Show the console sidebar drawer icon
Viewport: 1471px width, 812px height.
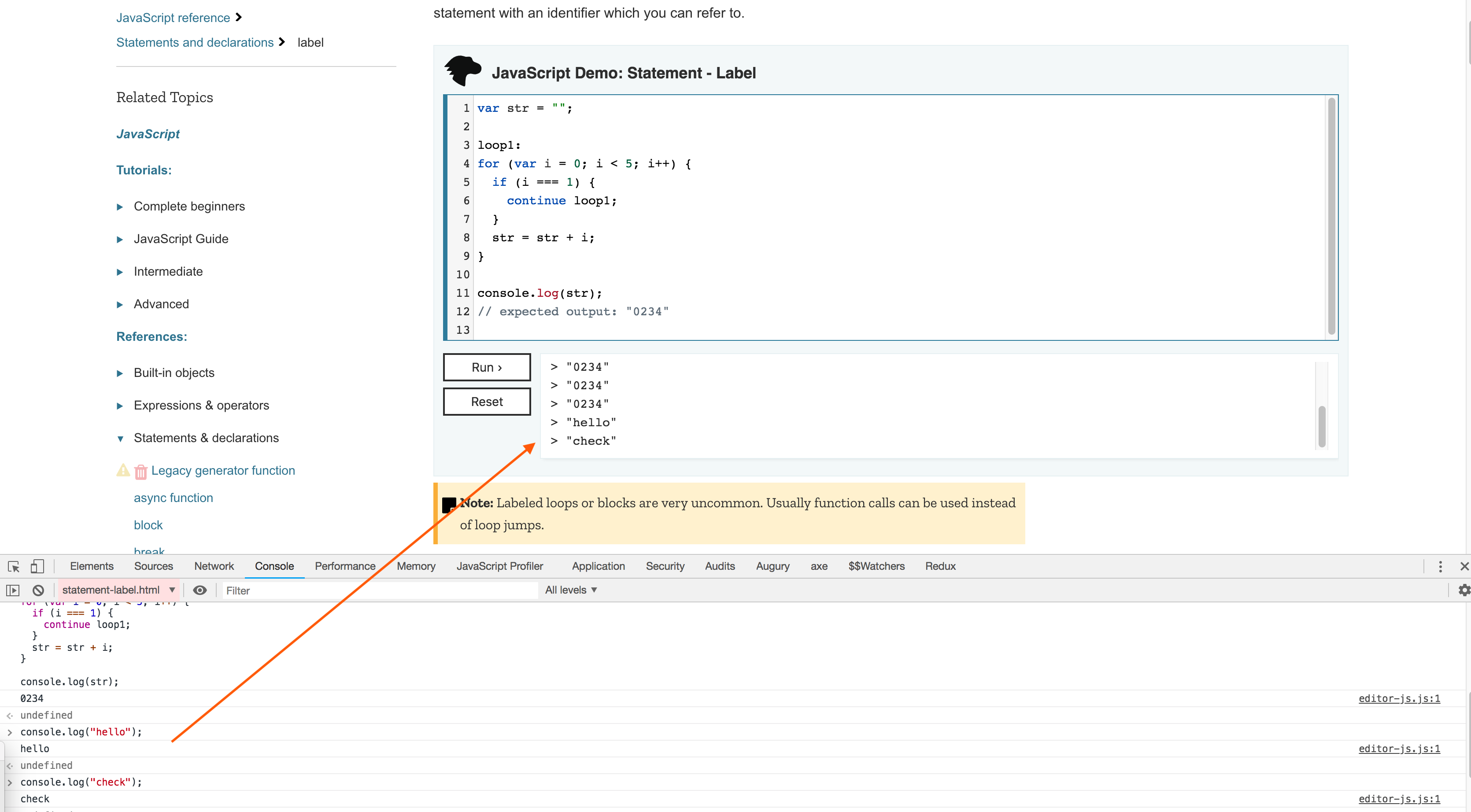pyautogui.click(x=13, y=590)
